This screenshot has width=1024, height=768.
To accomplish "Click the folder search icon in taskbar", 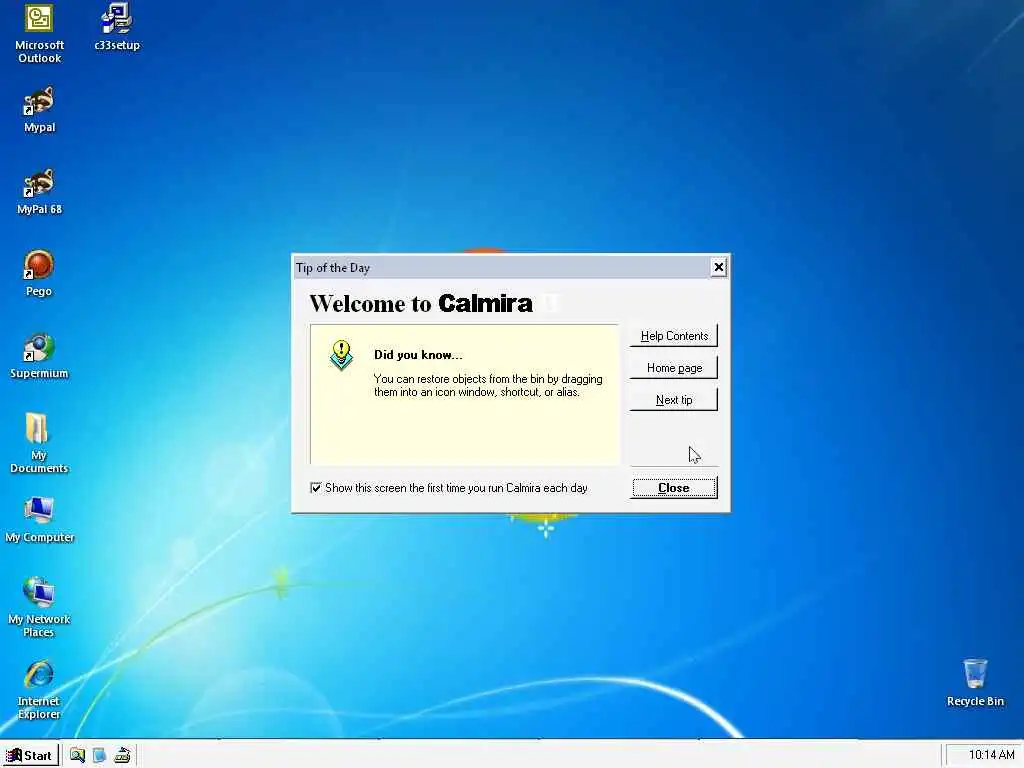I will pos(77,755).
